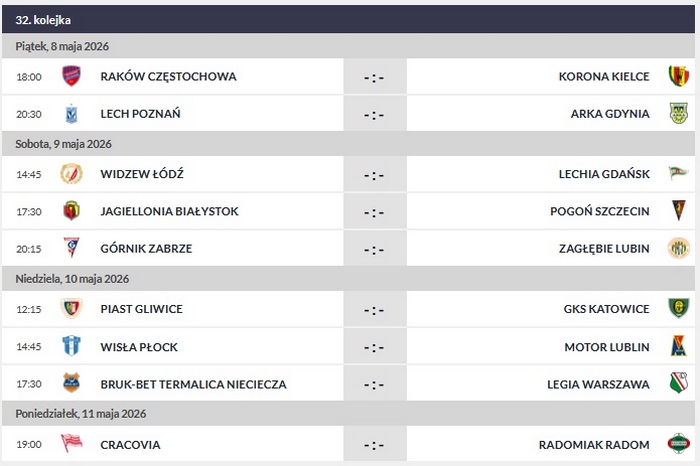
Task: Click the Pogoń Szczecin triangular crest
Action: 679,211
